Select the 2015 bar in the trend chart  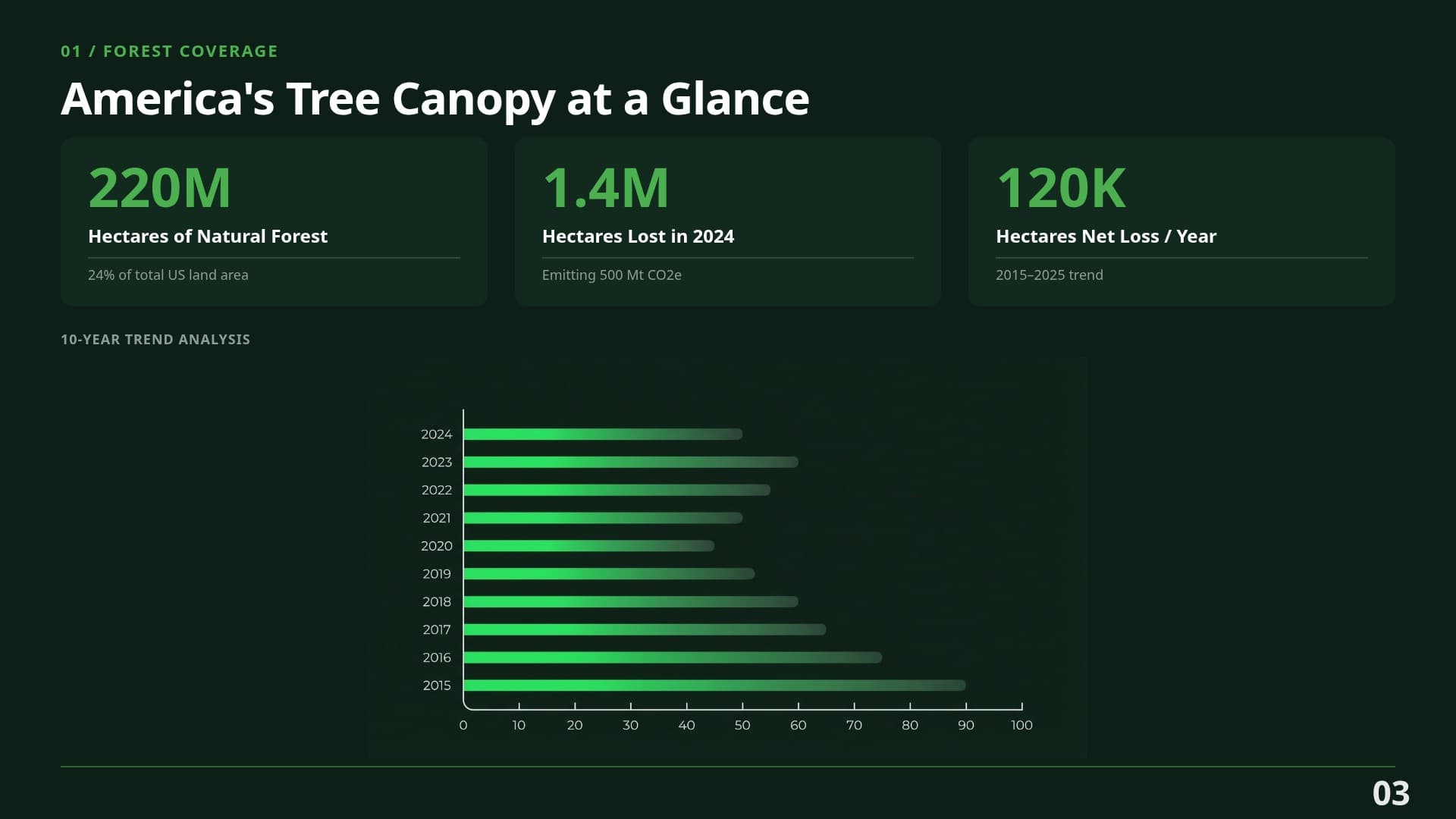pyautogui.click(x=713, y=685)
